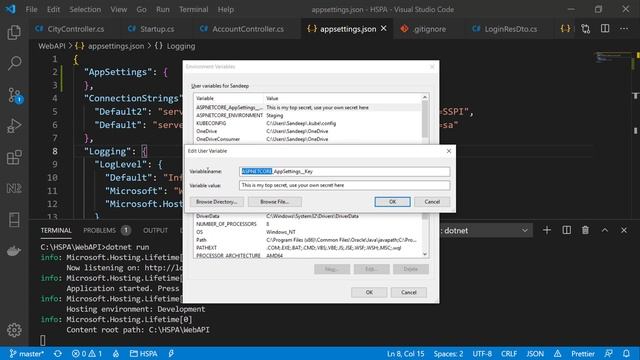
Task: Click Prettier status bar item
Action: pos(582,353)
